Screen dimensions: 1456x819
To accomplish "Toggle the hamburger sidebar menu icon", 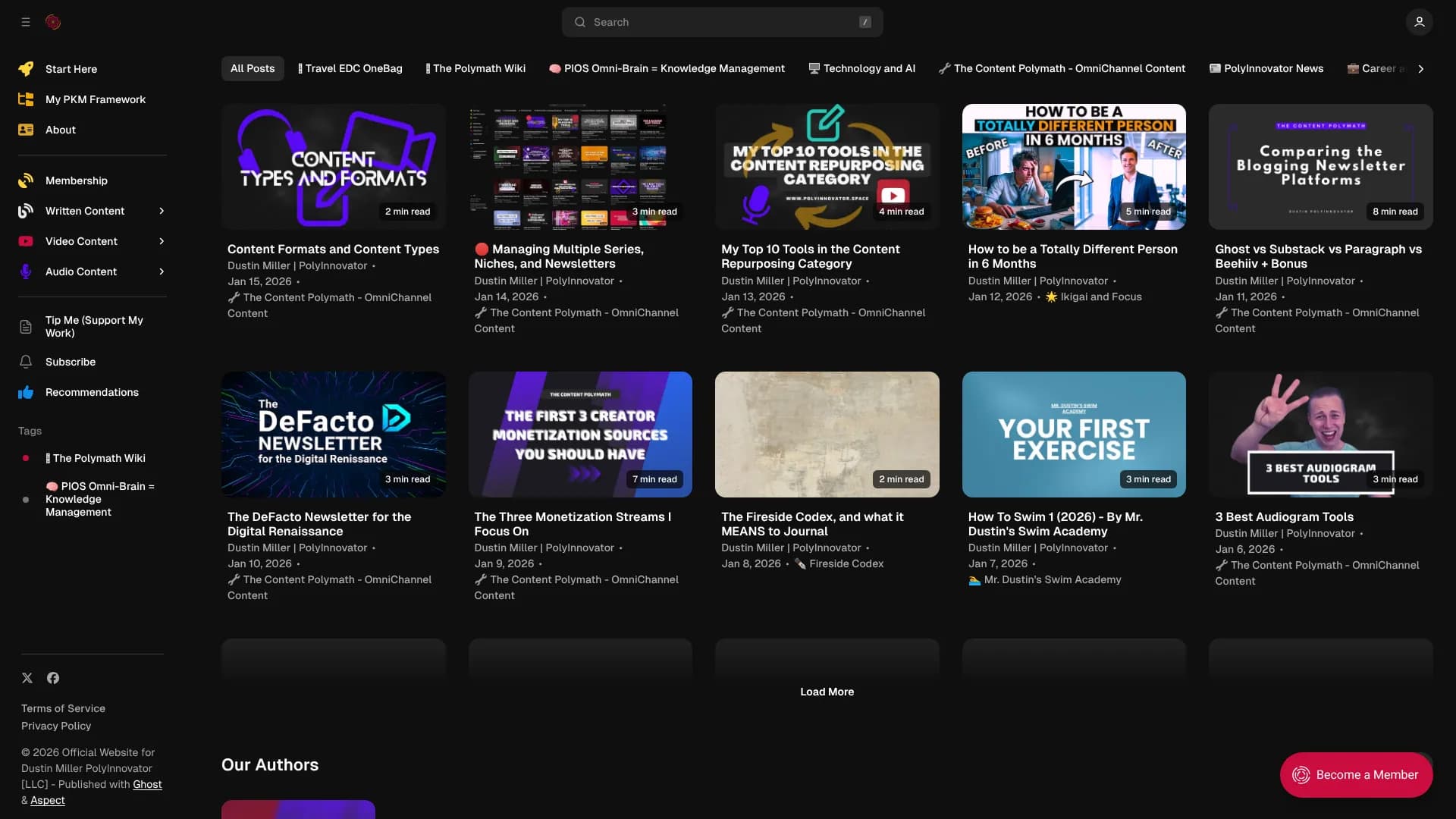I will [26, 22].
